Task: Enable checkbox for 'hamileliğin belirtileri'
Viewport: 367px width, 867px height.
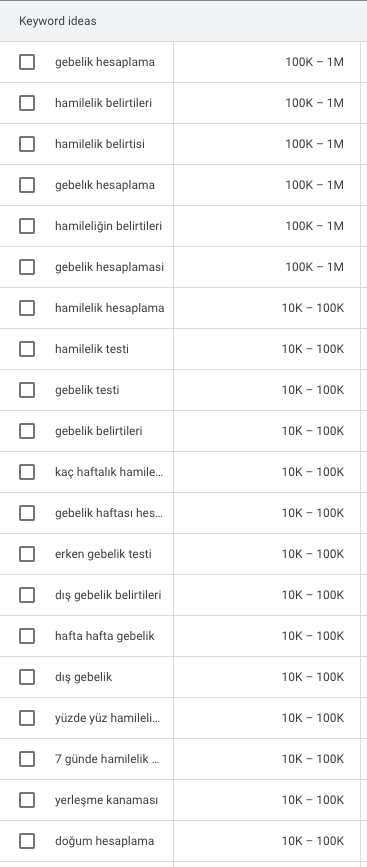Action: pos(27,226)
